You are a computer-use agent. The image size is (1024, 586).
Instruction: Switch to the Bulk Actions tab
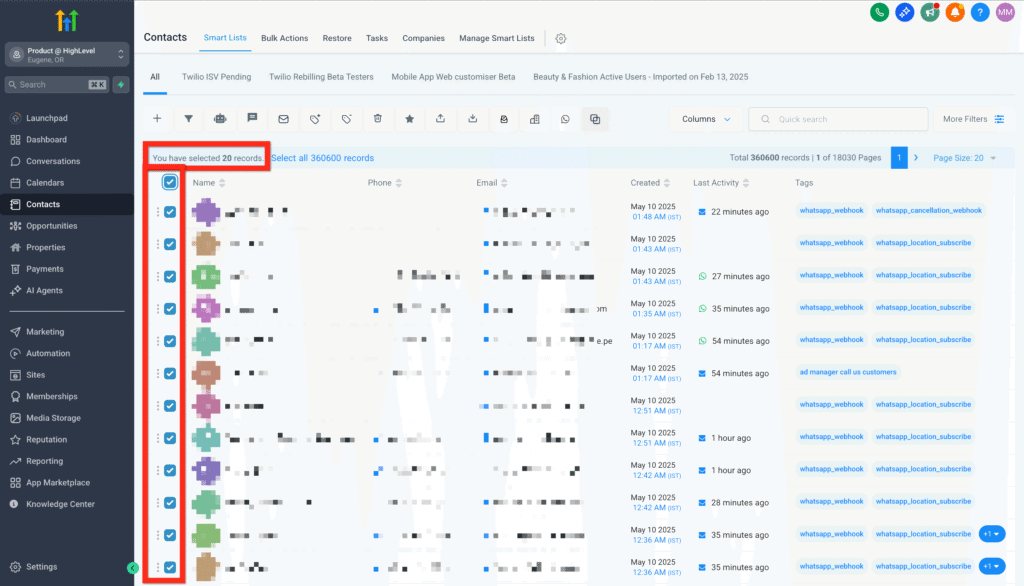click(284, 38)
